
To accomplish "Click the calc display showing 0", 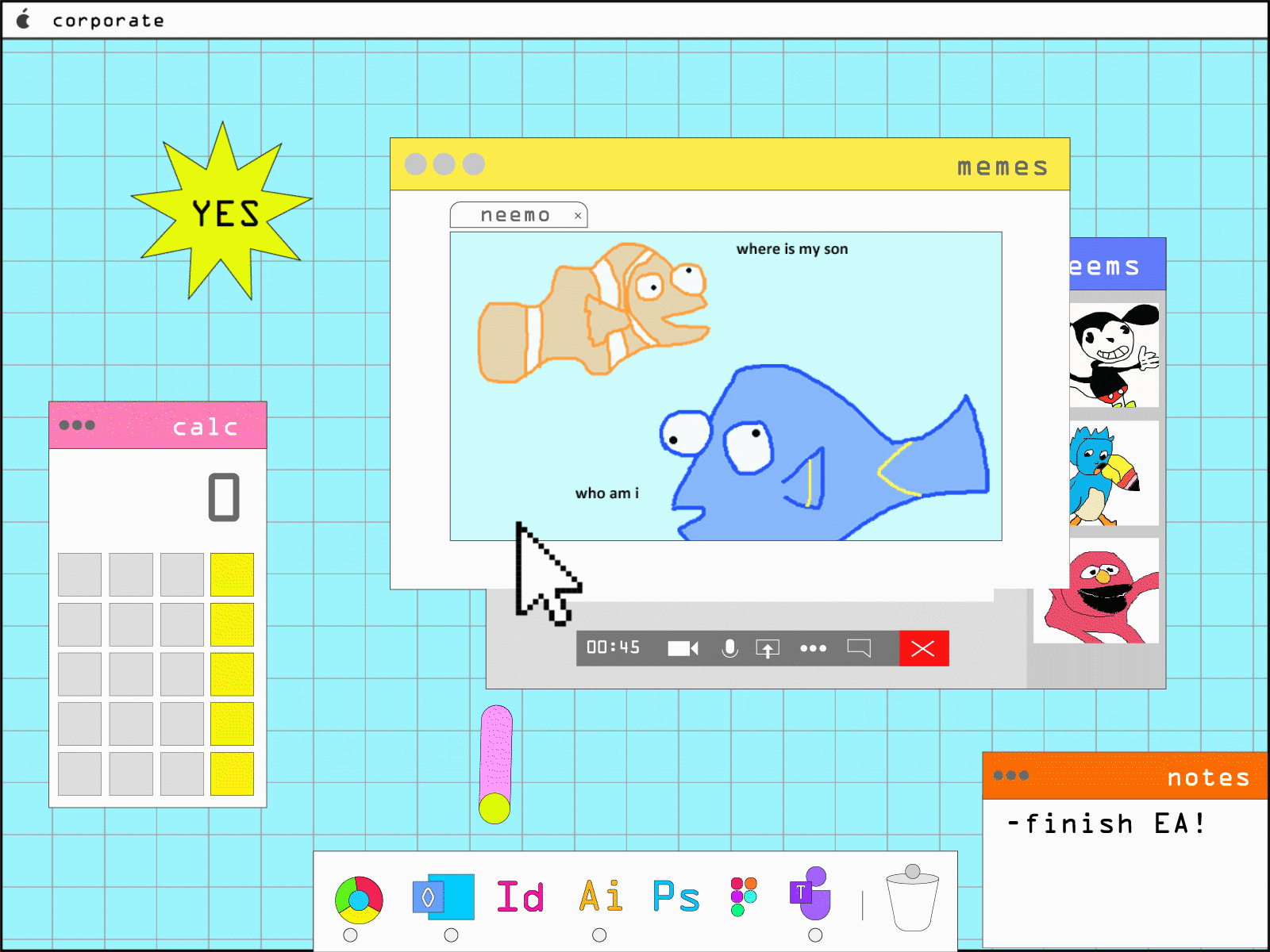I will (x=224, y=497).
